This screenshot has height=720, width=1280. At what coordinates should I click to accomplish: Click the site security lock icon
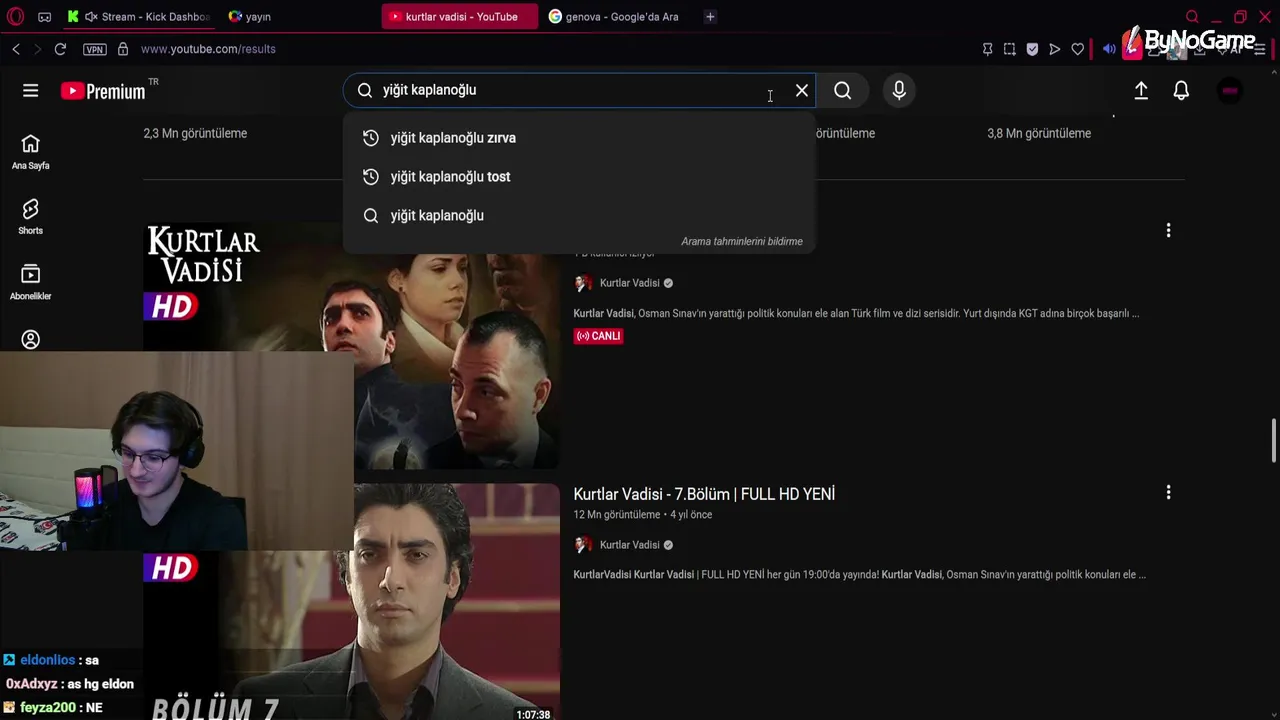(x=123, y=49)
